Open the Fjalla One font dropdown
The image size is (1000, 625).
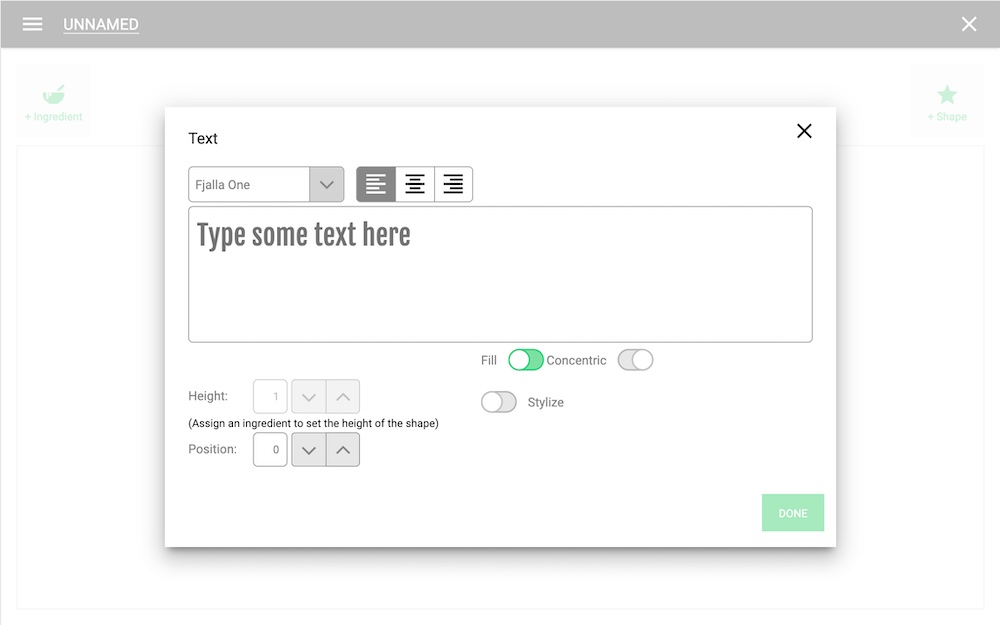(327, 184)
